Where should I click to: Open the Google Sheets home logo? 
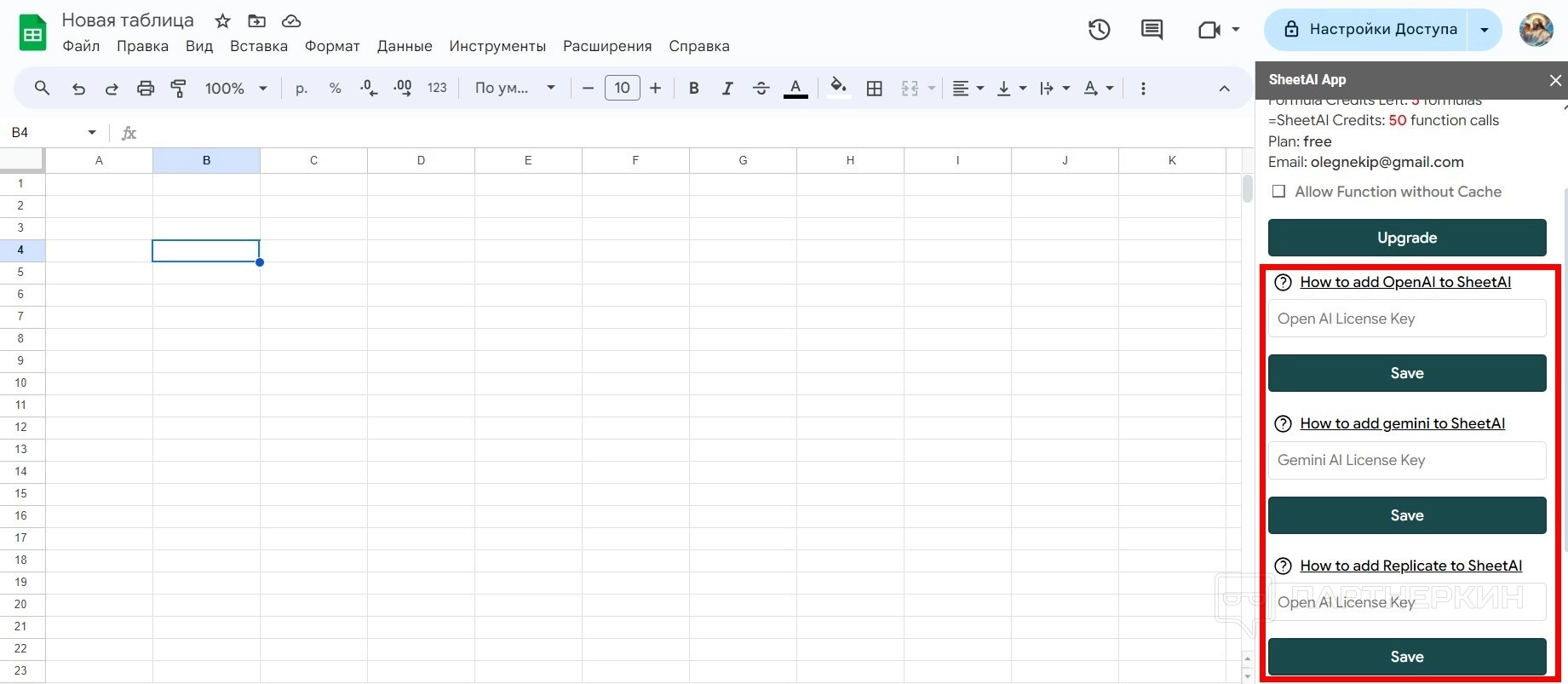coord(32,33)
